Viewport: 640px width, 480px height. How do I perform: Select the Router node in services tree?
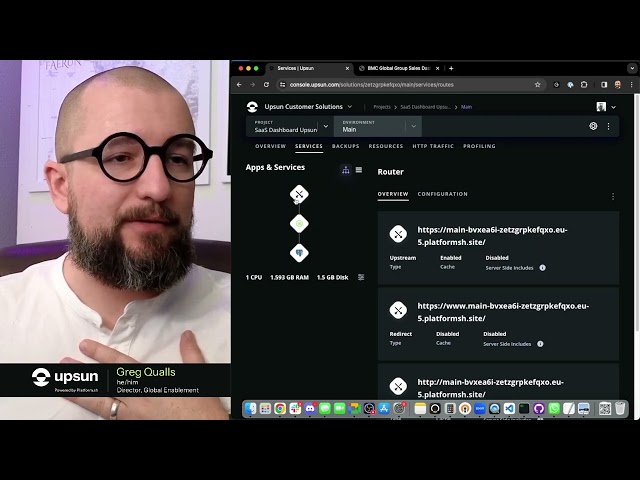[299, 194]
